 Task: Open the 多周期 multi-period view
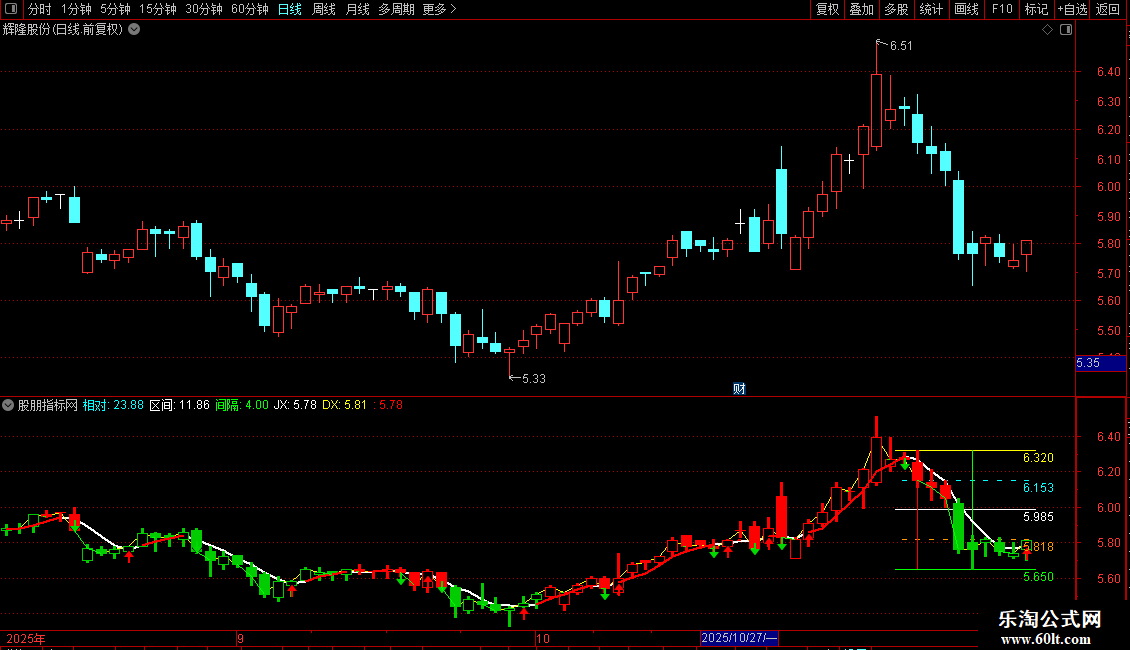(x=396, y=9)
